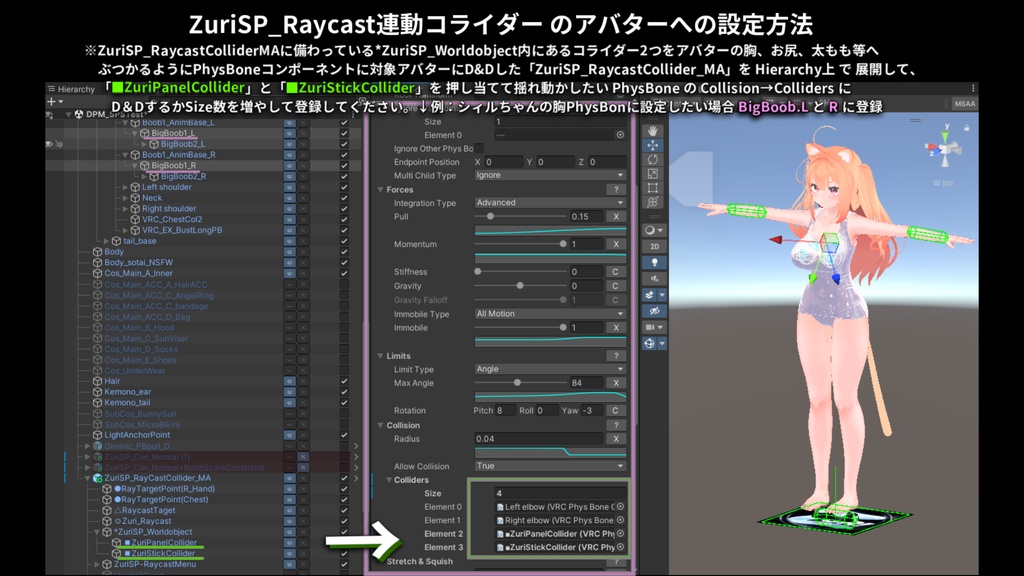Collapse the Forces section
Image resolution: width=1024 pixels, height=576 pixels.
380,189
